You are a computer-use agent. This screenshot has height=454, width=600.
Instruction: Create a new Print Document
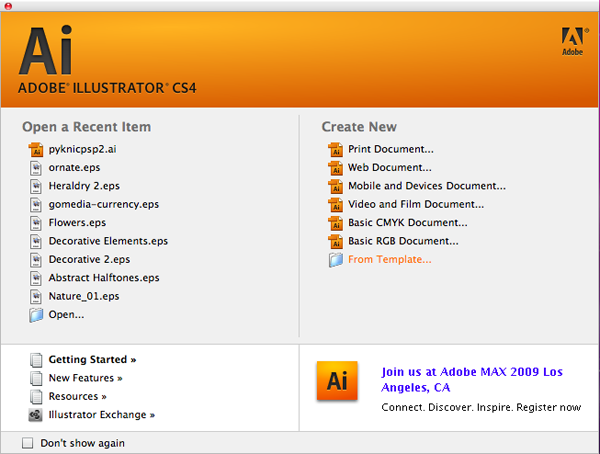pyautogui.click(x=391, y=149)
